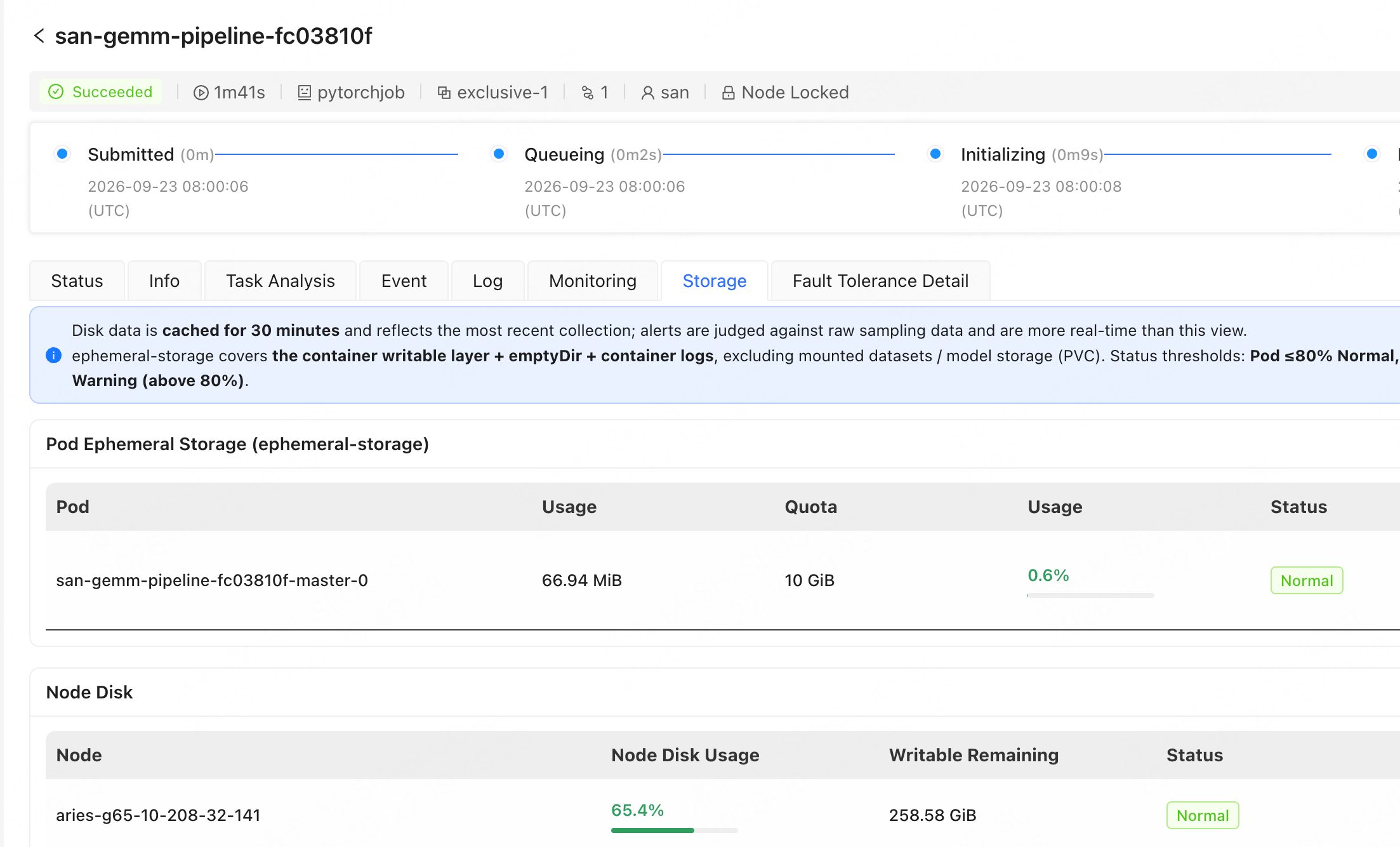Click the pod ephemeral usage progress bar
The image size is (1400, 847).
tap(1090, 596)
